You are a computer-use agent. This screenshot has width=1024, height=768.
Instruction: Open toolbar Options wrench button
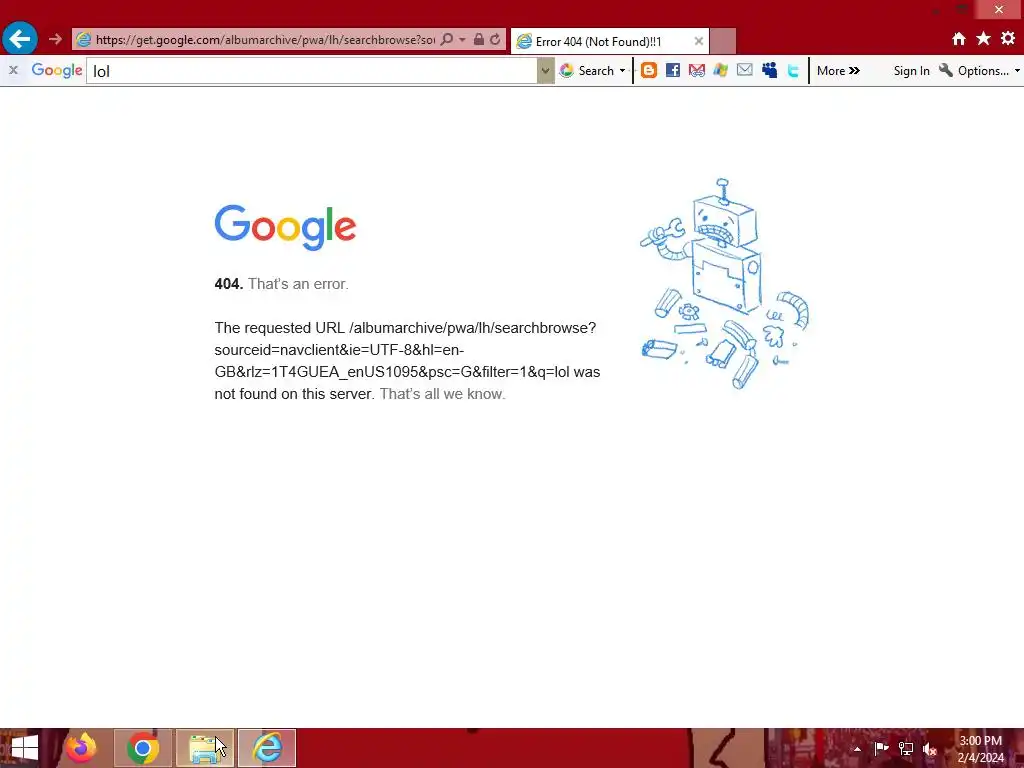pyautogui.click(x=974, y=71)
